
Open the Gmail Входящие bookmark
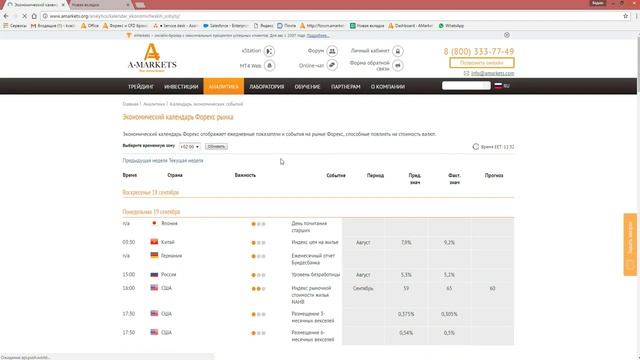tap(53, 26)
